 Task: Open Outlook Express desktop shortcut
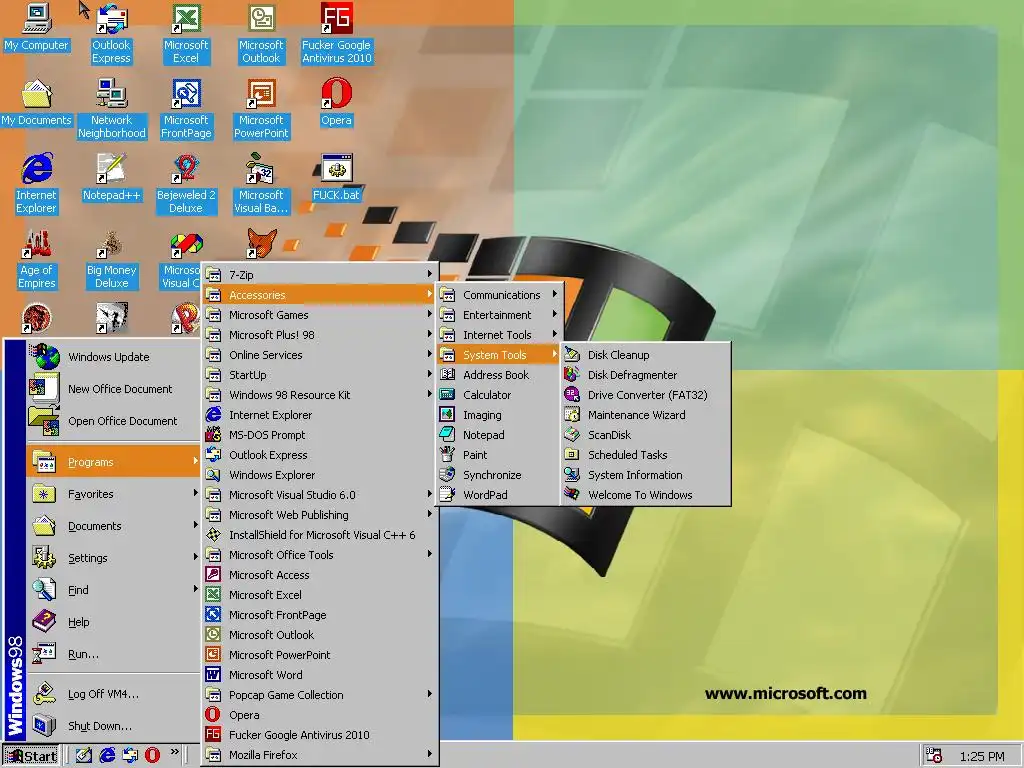click(x=111, y=34)
